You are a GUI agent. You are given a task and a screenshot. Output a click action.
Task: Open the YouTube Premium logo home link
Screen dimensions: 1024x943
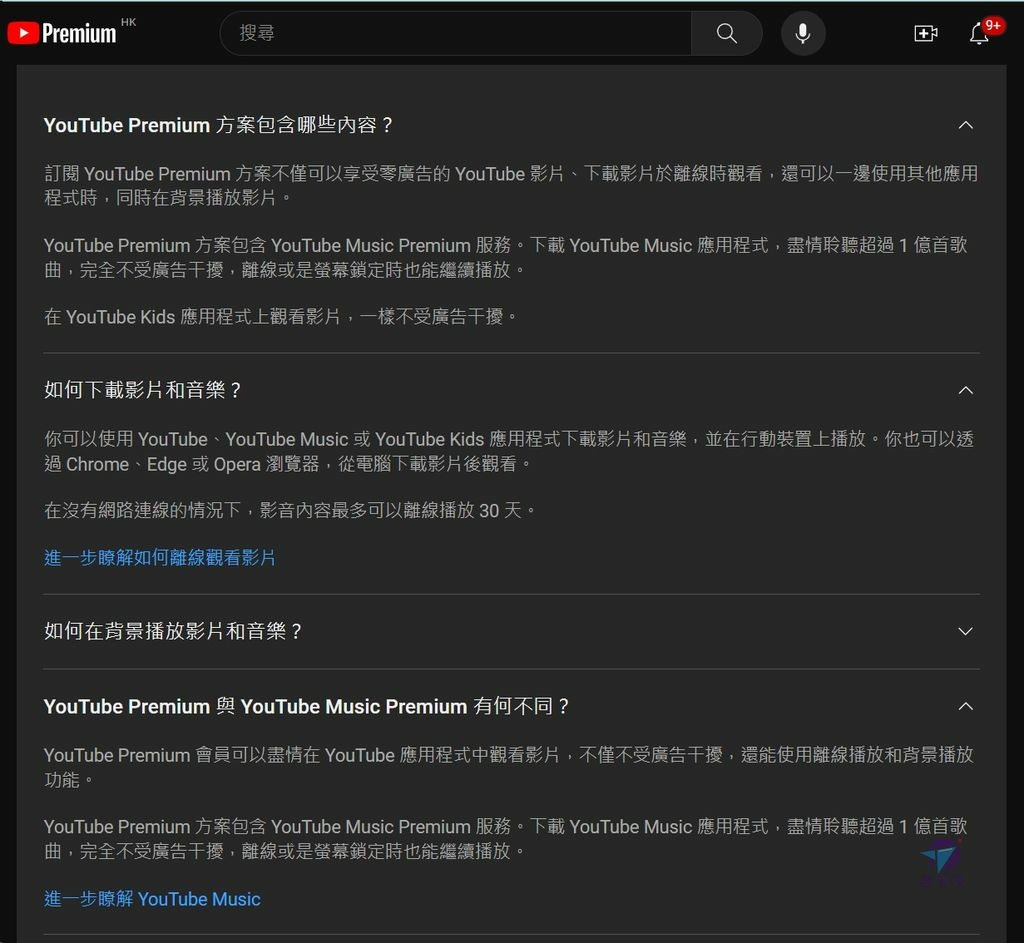(62, 33)
